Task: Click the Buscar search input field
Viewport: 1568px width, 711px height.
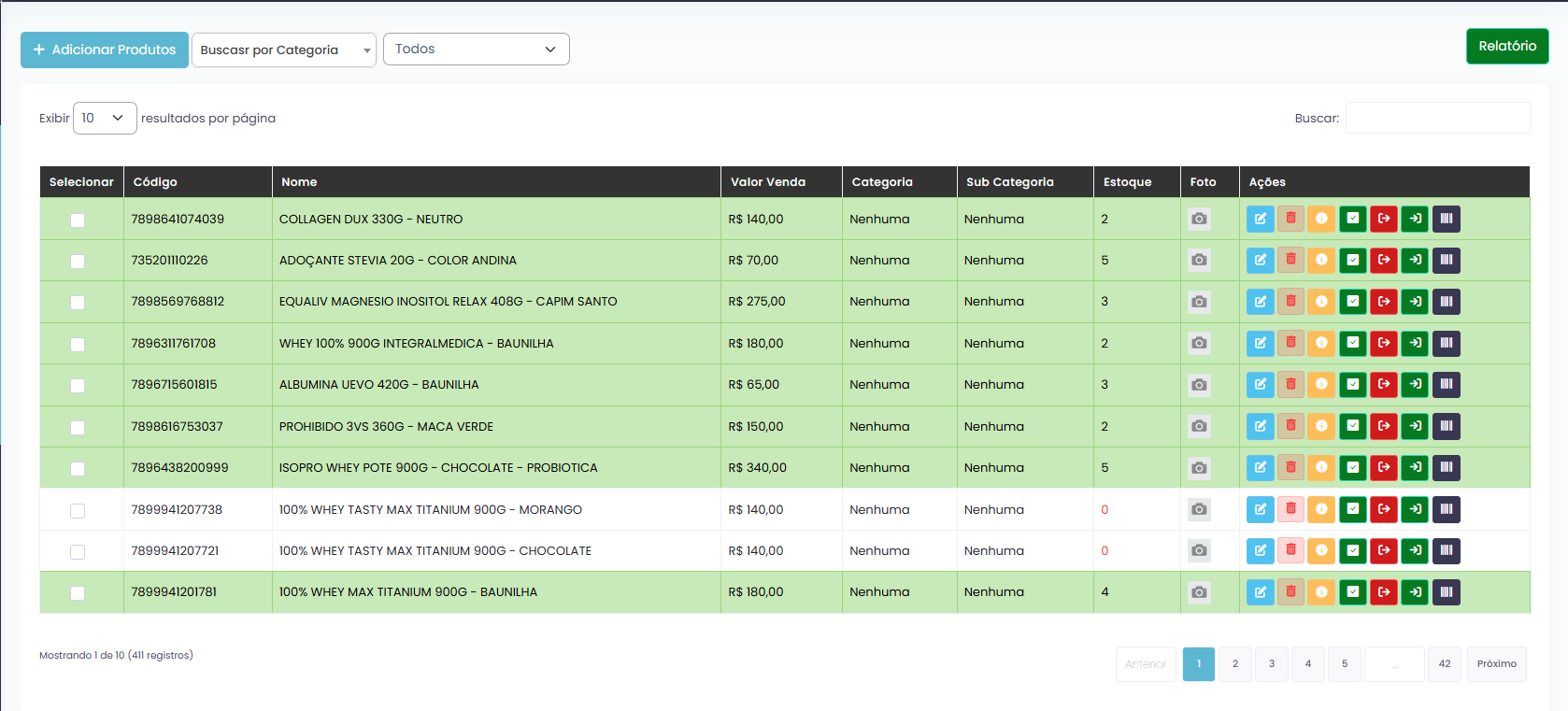Action: point(1436,118)
